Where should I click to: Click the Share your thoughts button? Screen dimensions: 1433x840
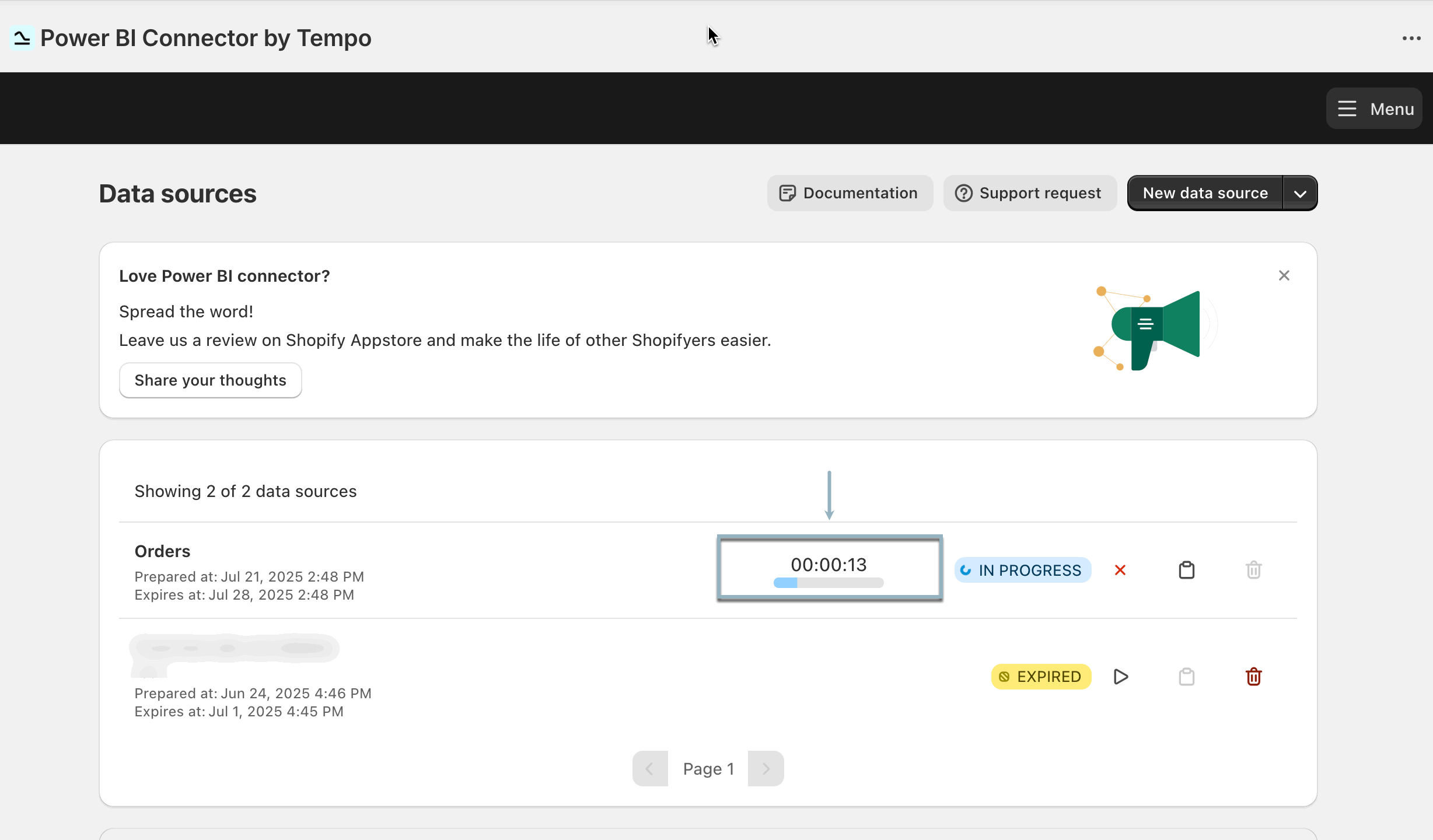(210, 380)
